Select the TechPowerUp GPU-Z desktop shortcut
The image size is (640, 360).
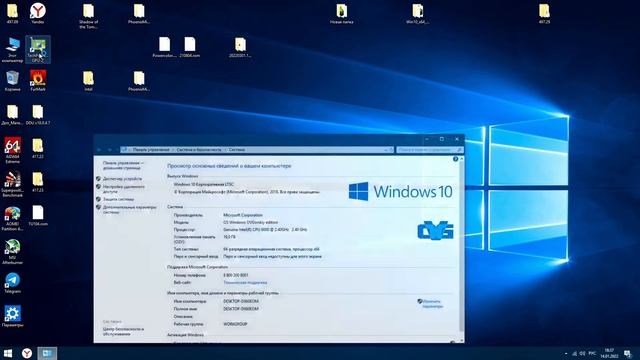click(x=38, y=49)
